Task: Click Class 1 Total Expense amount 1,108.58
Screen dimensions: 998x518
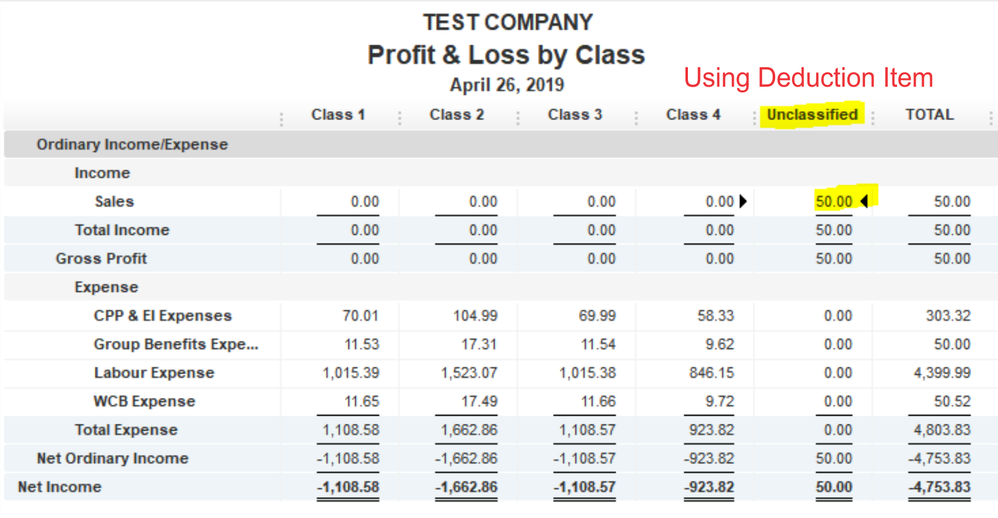Action: 350,430
